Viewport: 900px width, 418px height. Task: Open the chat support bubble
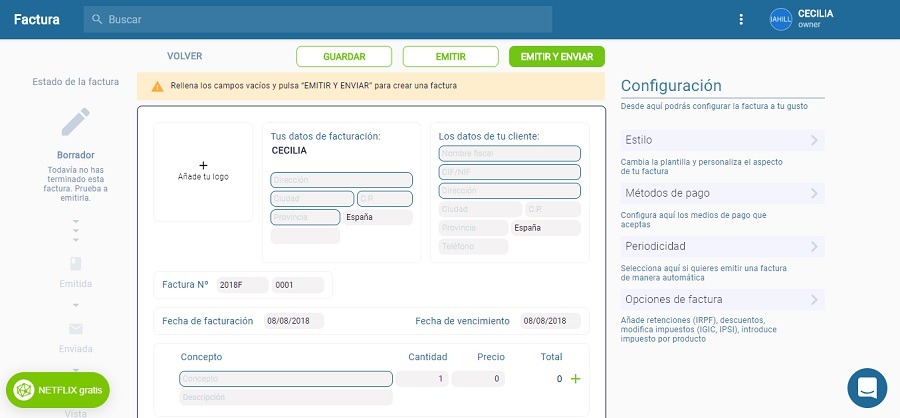[x=867, y=388]
